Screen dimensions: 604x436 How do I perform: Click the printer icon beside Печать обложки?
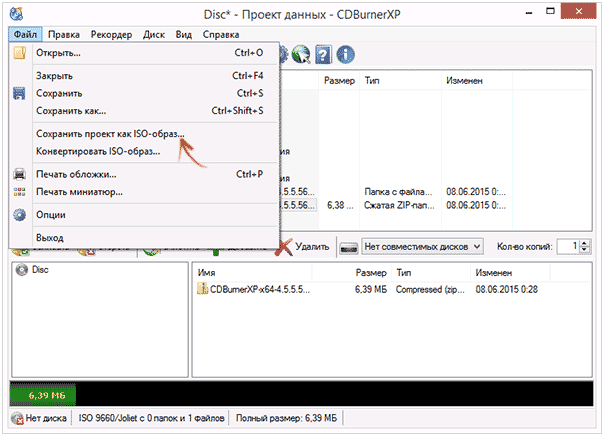(x=20, y=174)
